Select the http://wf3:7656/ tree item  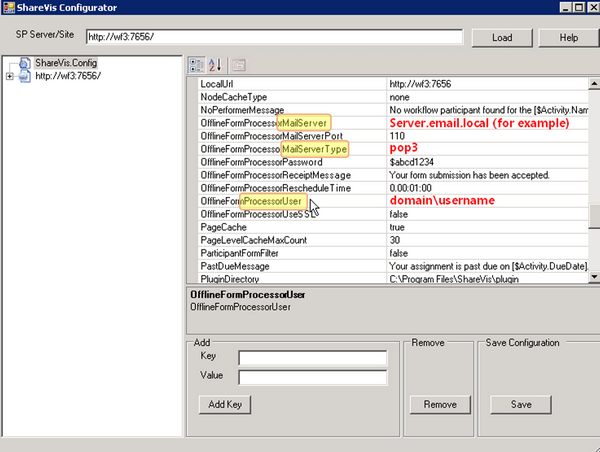[68, 76]
